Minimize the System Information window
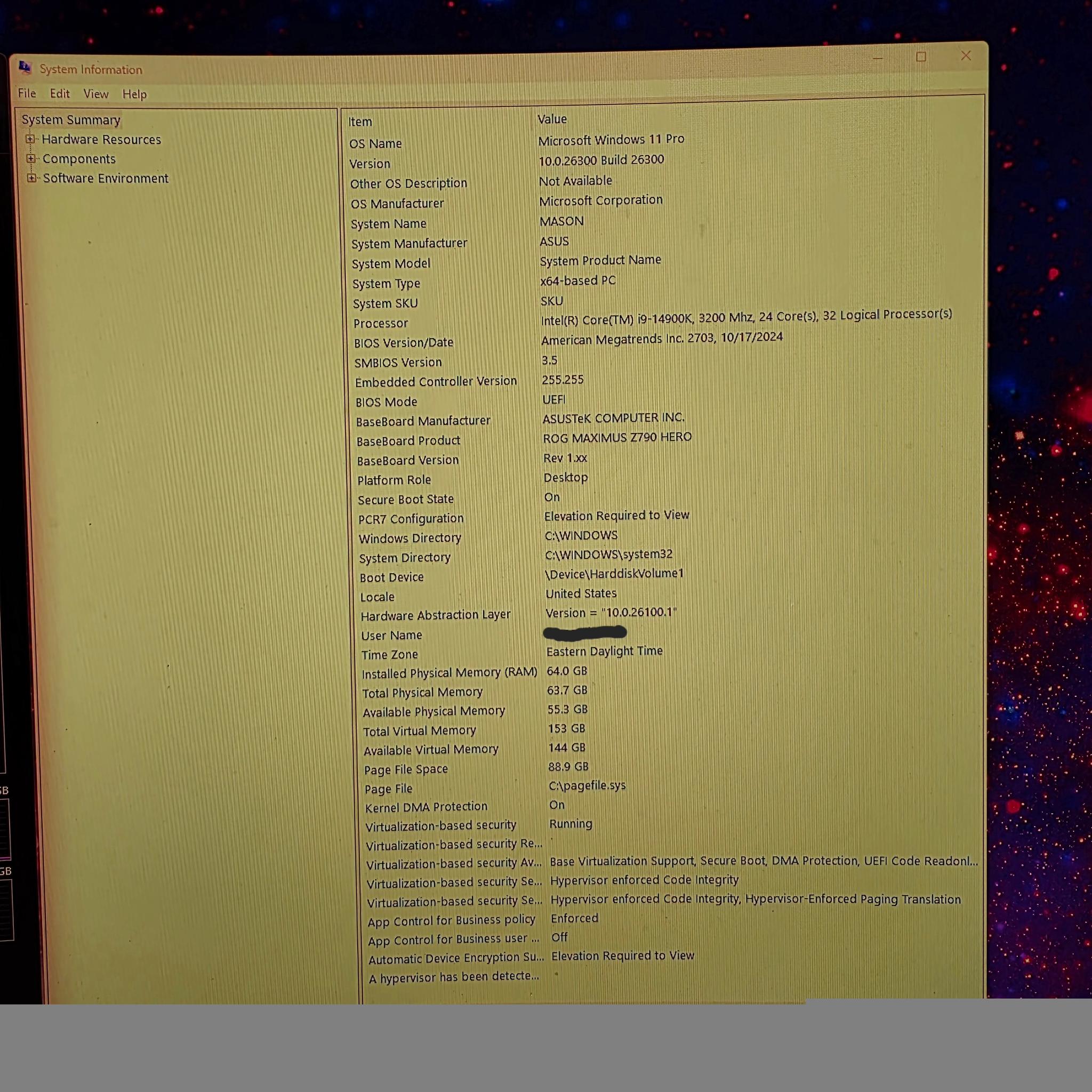 tap(878, 58)
